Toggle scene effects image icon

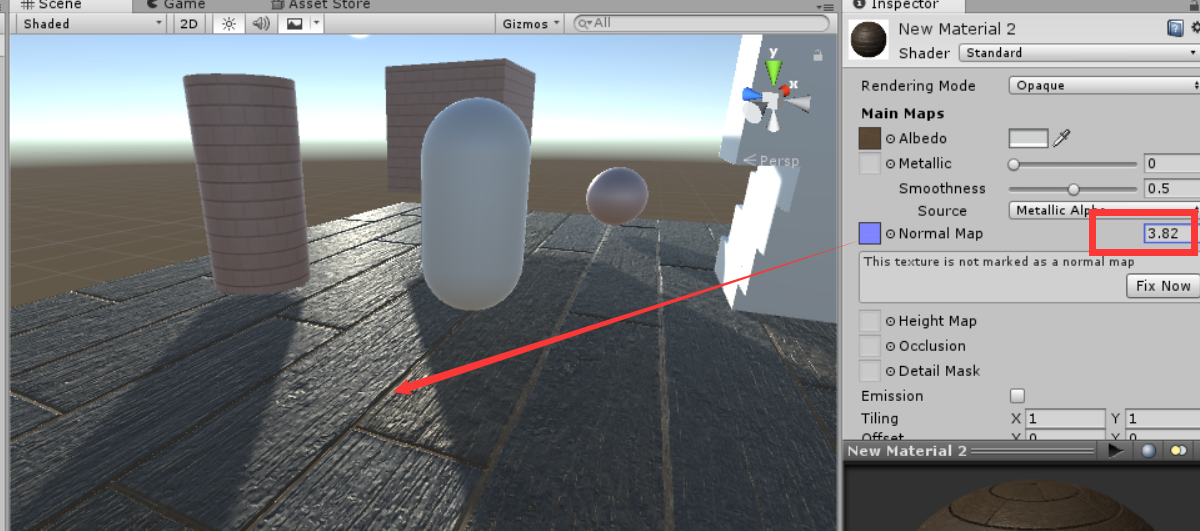(294, 23)
